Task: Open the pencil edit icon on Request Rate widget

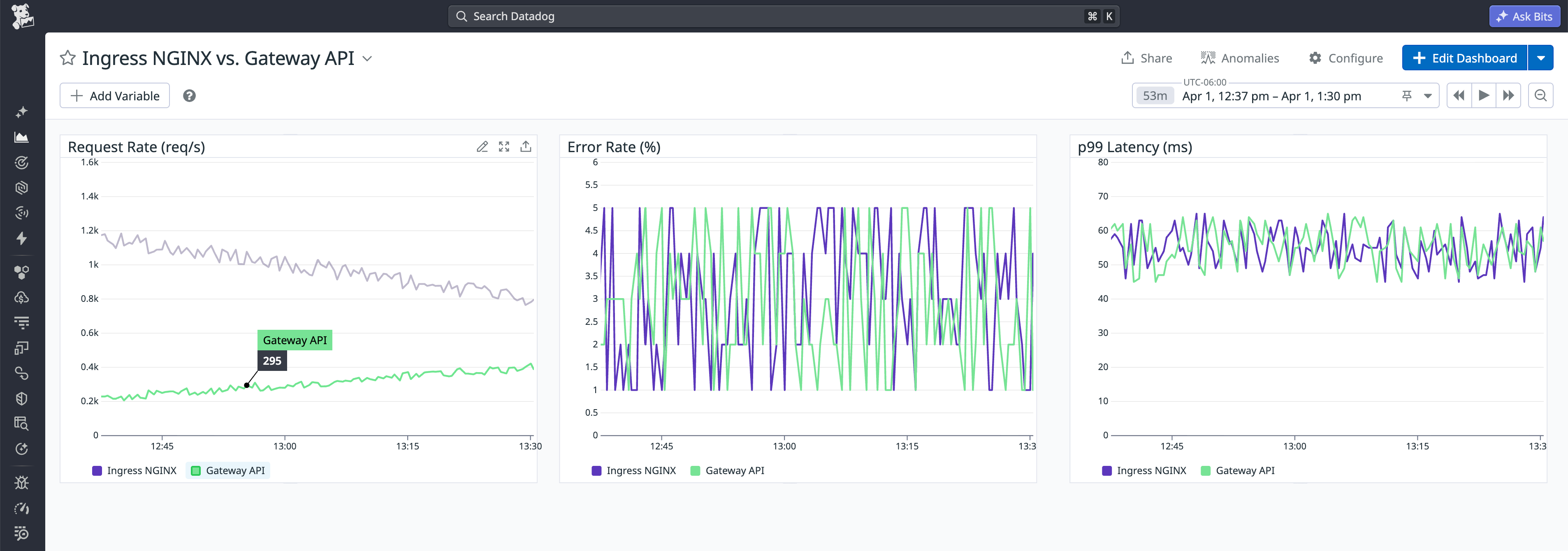Action: pos(482,146)
